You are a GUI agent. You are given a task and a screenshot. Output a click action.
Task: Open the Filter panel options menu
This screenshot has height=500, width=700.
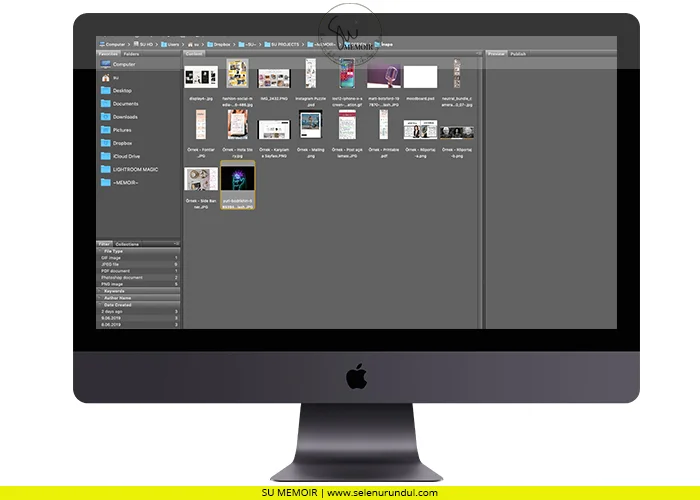tap(176, 244)
